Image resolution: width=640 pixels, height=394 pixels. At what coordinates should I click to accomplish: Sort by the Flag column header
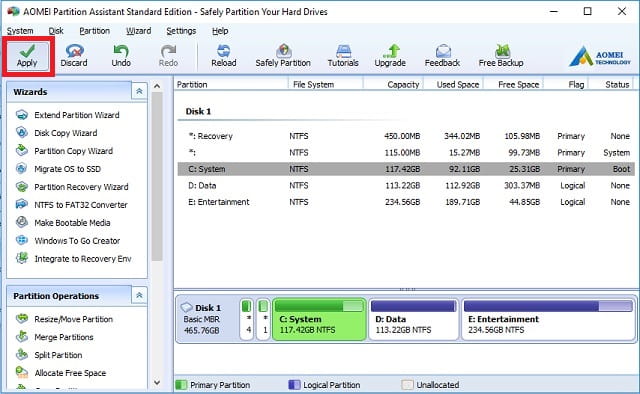click(x=566, y=85)
